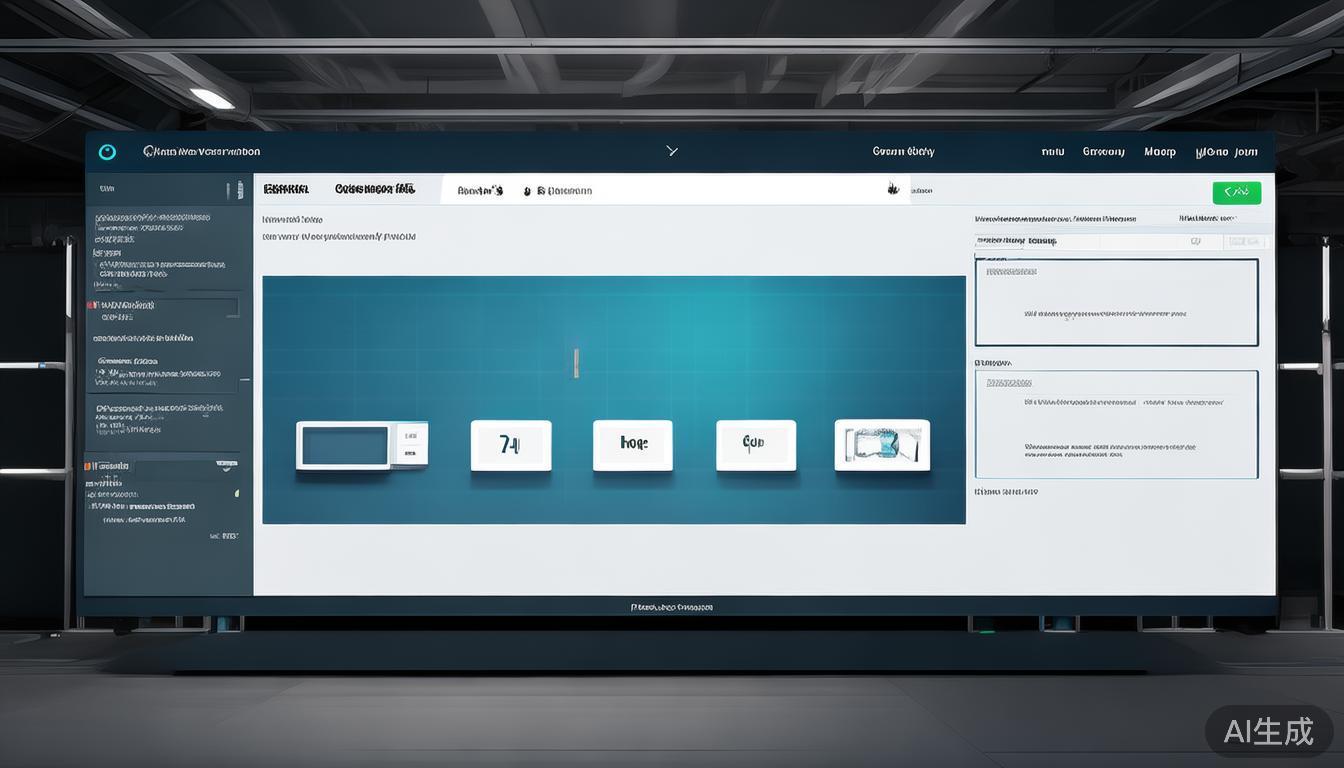Expand the top bar center chevron

point(672,151)
